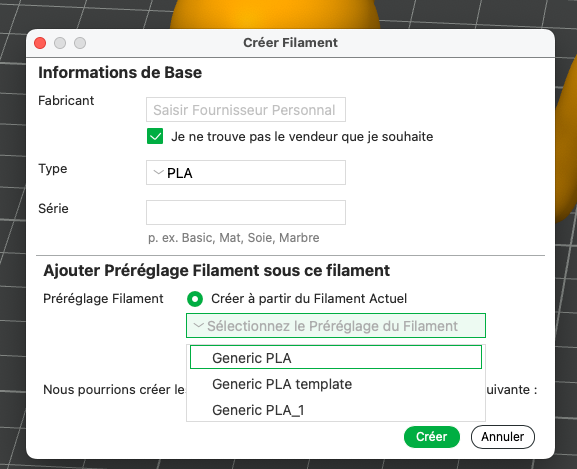Choose 'Generic PLA template' option
This screenshot has width=577, height=469.
[336, 384]
